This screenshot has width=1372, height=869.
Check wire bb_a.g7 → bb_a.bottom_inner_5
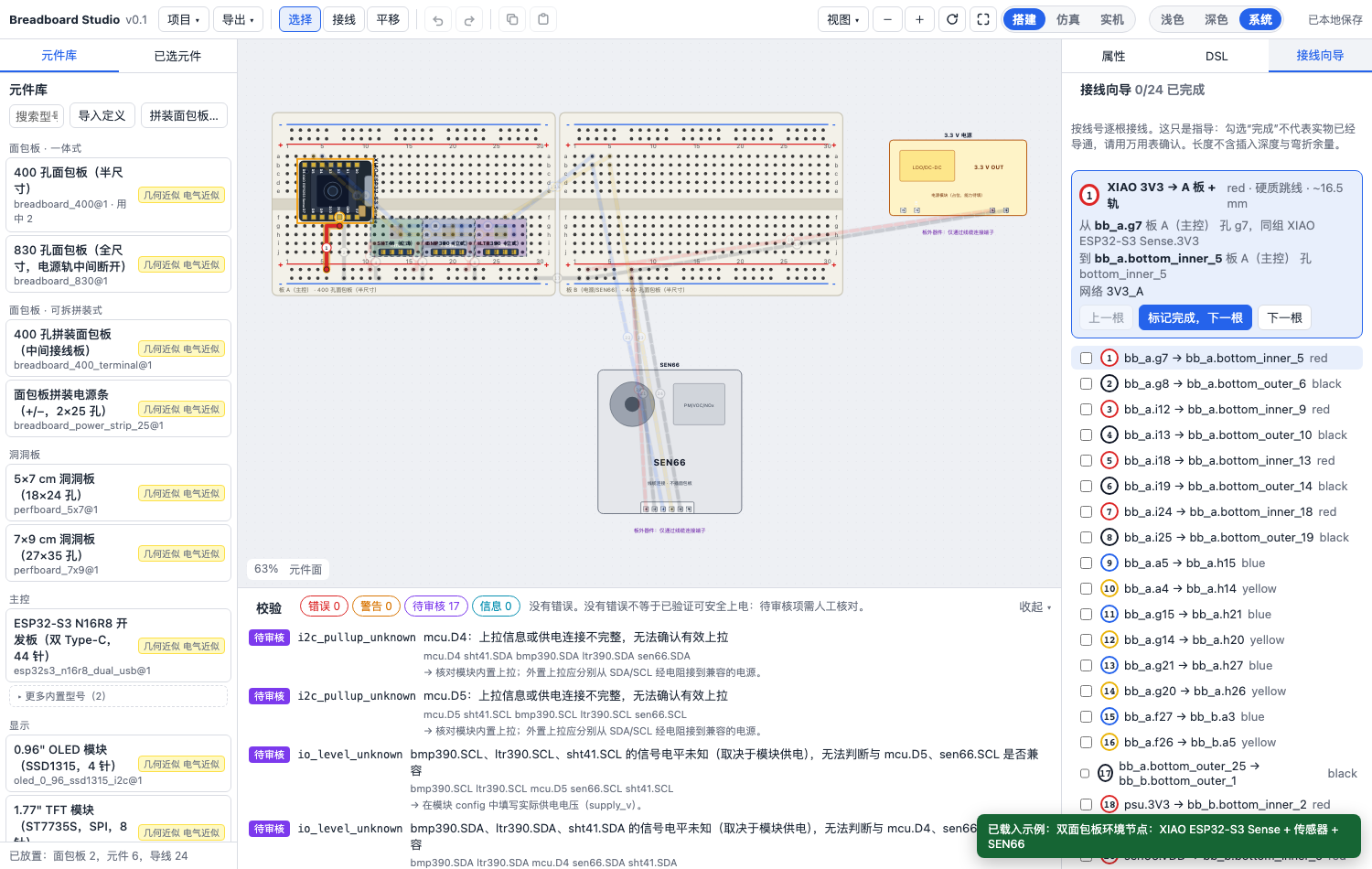tap(1086, 359)
